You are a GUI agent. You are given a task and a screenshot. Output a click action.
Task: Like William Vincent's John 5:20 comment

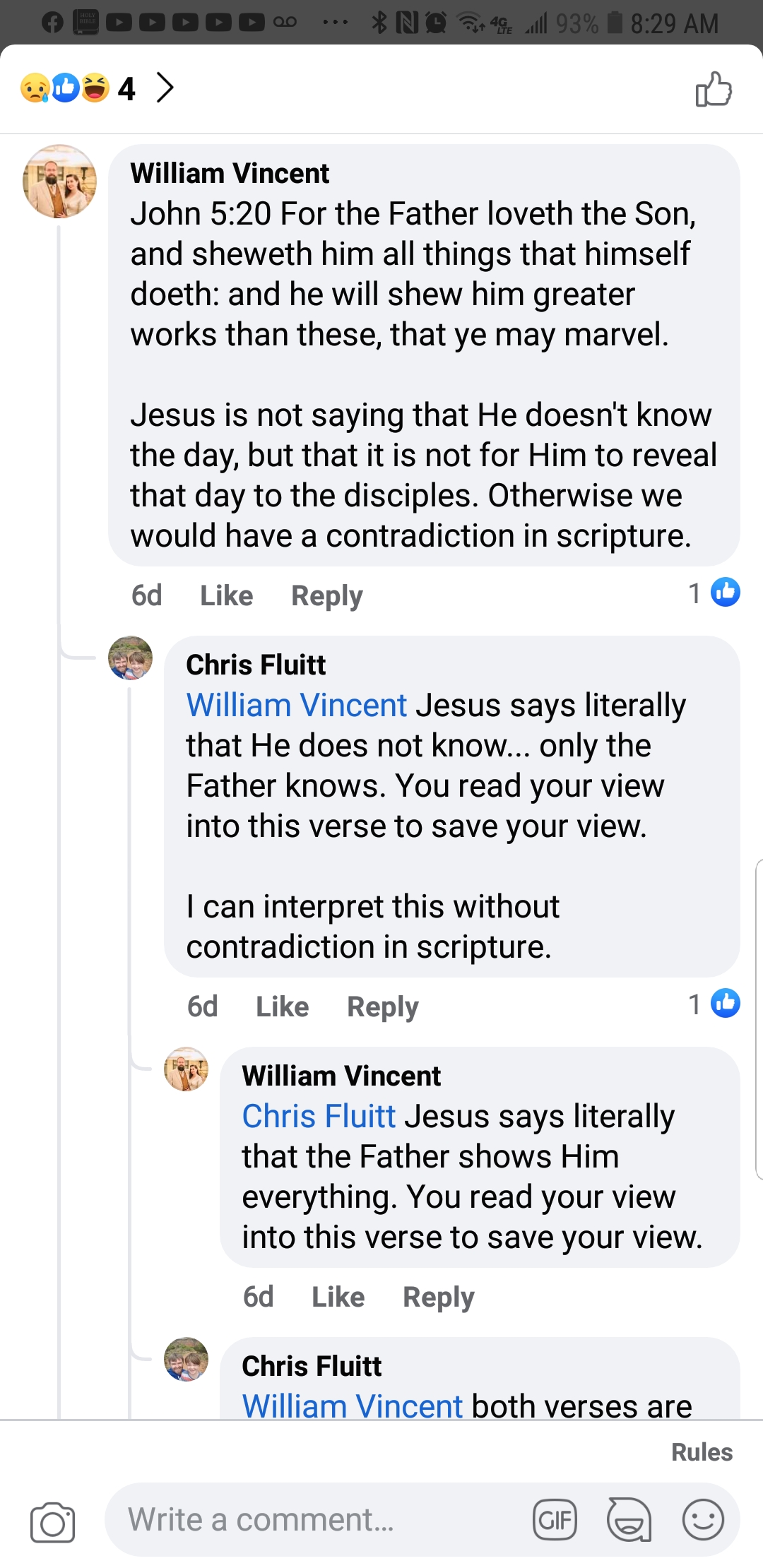coord(226,595)
